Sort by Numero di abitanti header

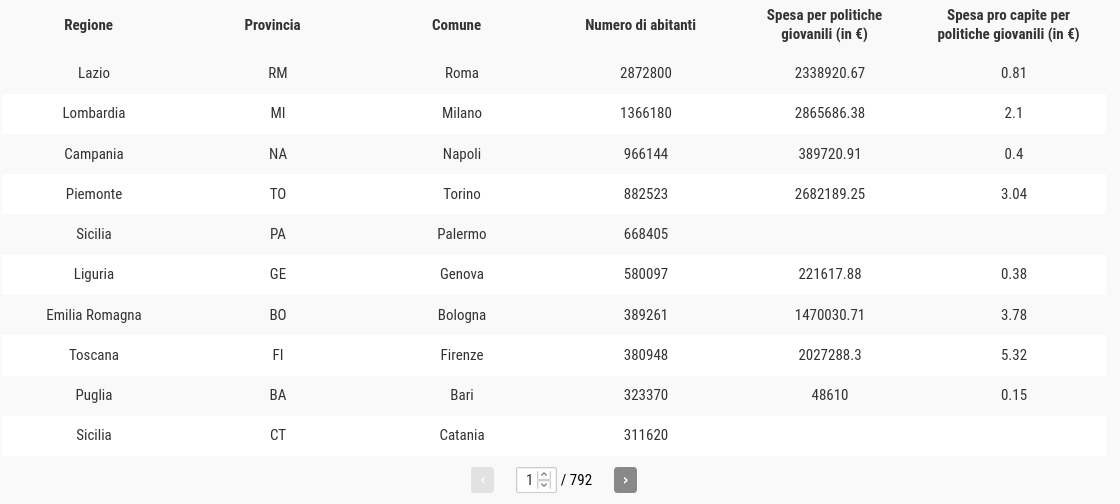(x=640, y=25)
